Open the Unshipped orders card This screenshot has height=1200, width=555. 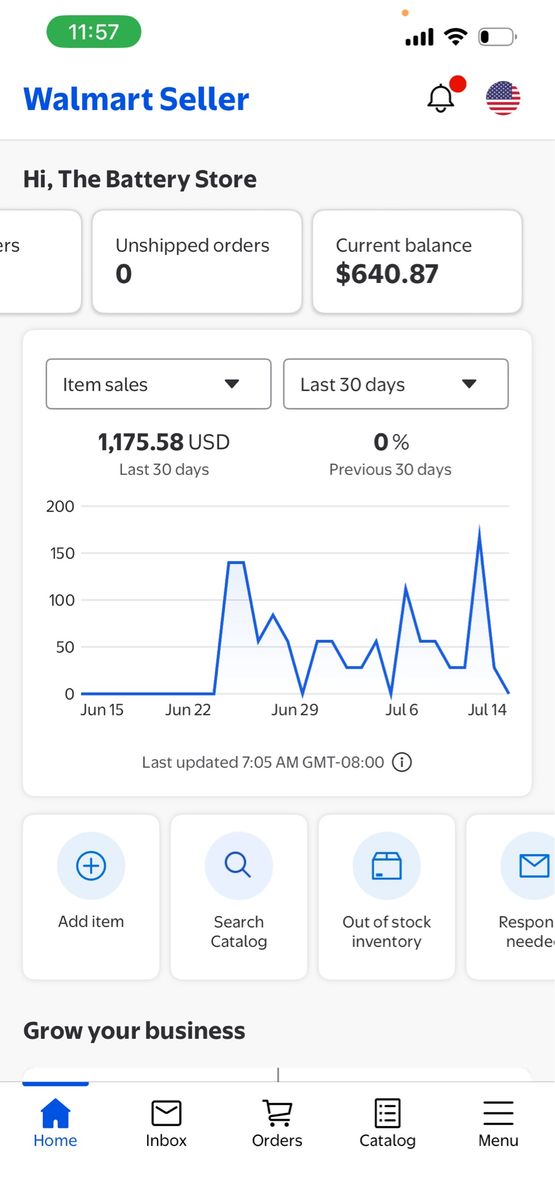197,261
